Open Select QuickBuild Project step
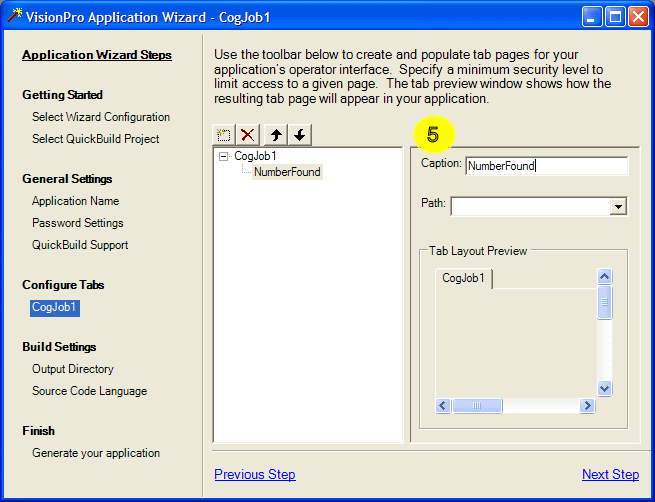Viewport: 655px width, 502px height. click(95, 139)
